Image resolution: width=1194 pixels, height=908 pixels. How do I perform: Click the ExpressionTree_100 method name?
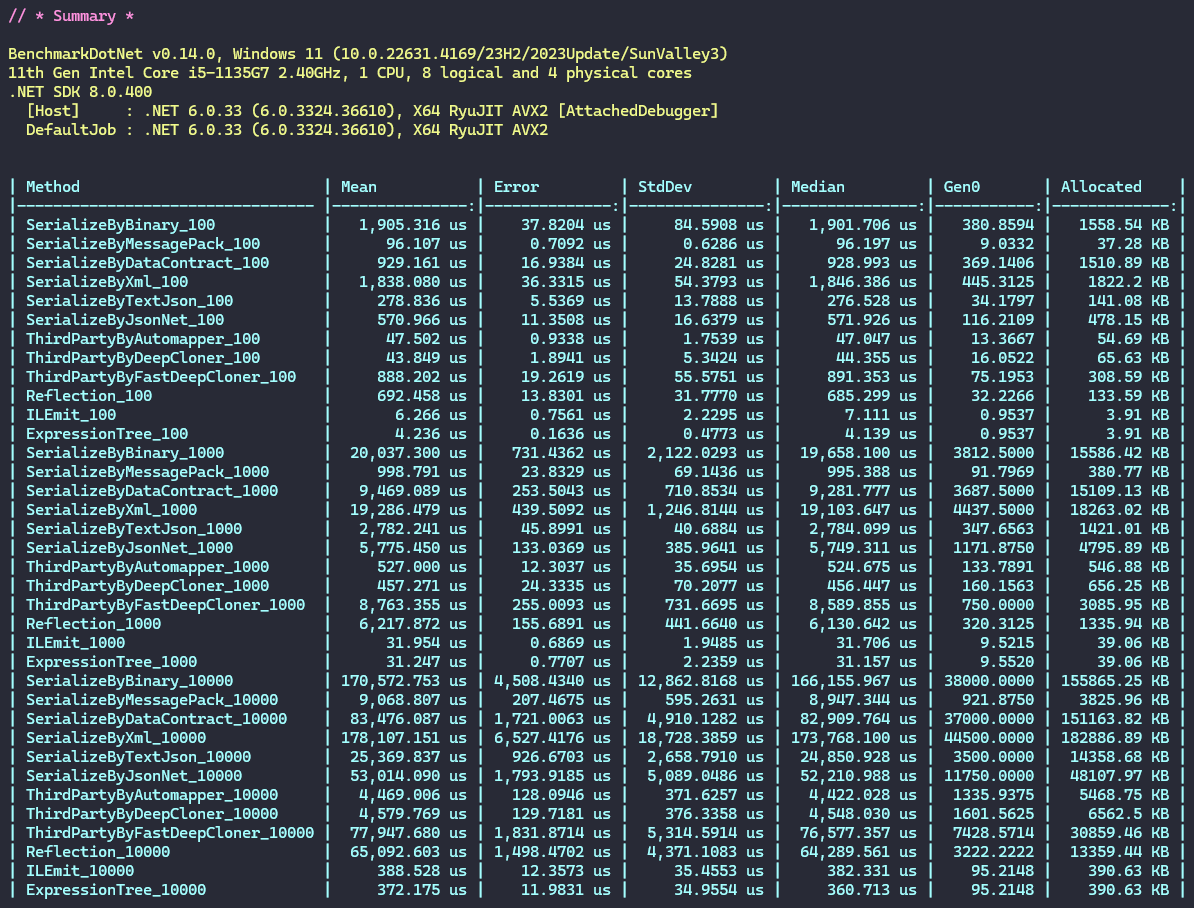pos(107,434)
